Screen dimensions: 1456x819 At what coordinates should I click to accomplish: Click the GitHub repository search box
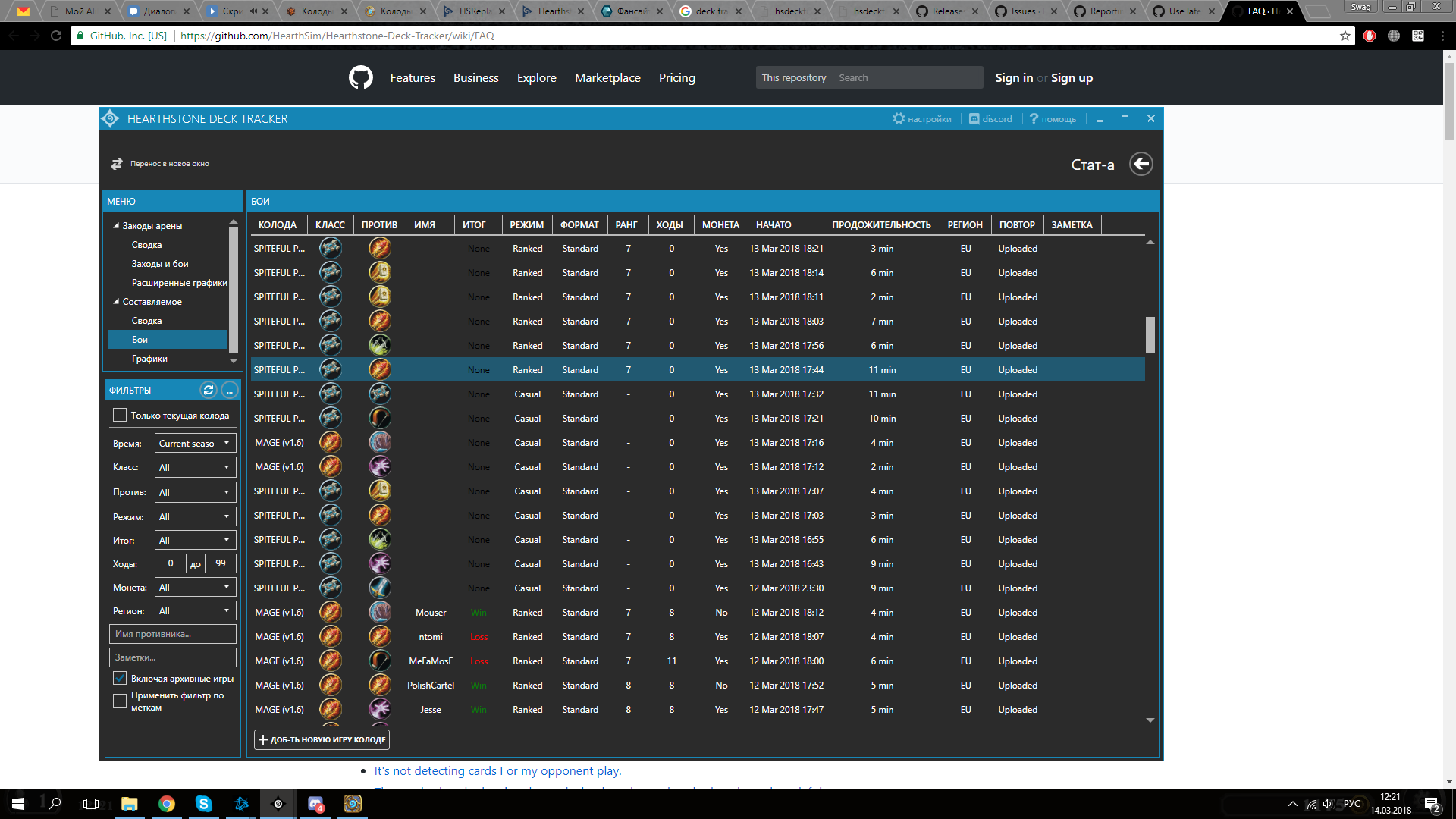click(908, 77)
